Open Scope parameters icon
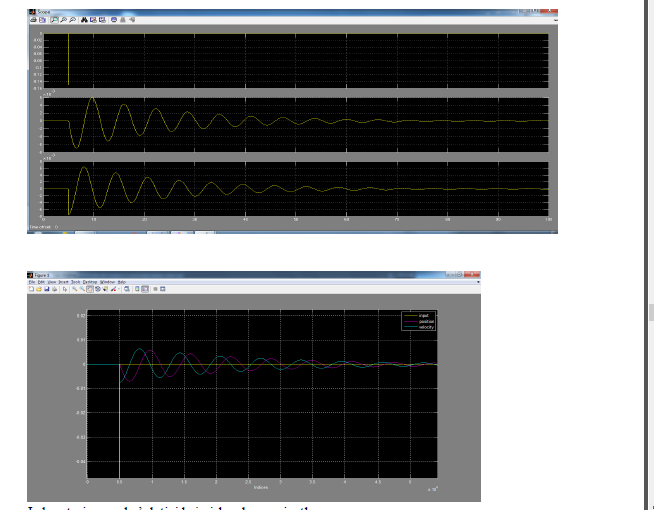 pyautogui.click(x=42, y=19)
